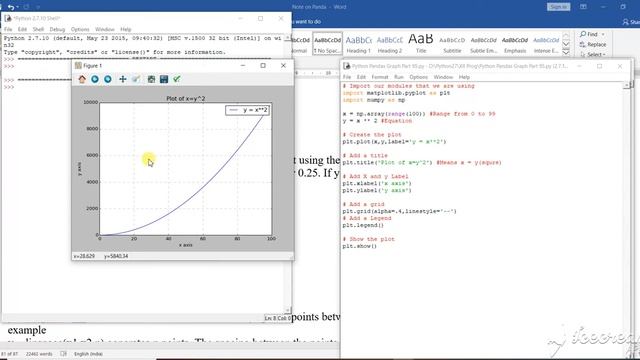Apply the Subtle Emphasis style in Word
640x360 pixels.
pyautogui.click(x=483, y=44)
